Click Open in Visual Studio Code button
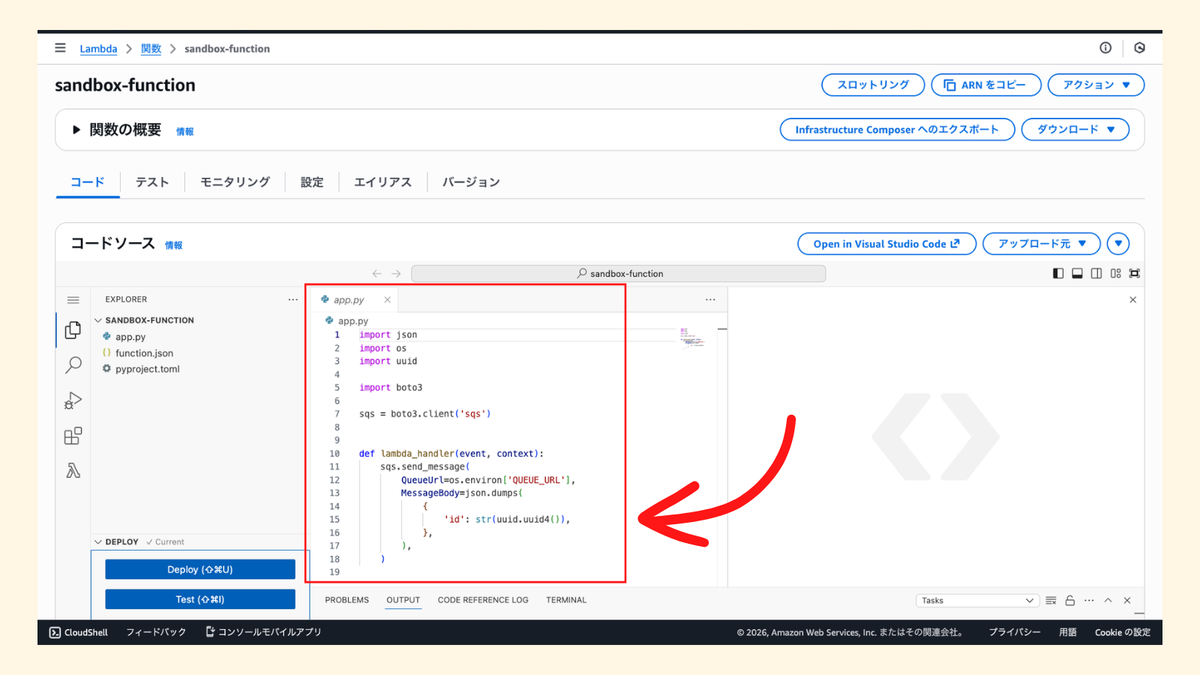The height and width of the screenshot is (675, 1200). (887, 244)
